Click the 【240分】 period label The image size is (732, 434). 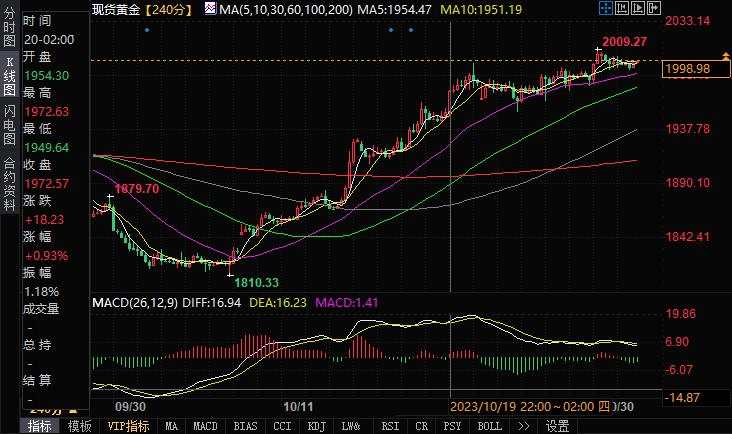coord(169,9)
